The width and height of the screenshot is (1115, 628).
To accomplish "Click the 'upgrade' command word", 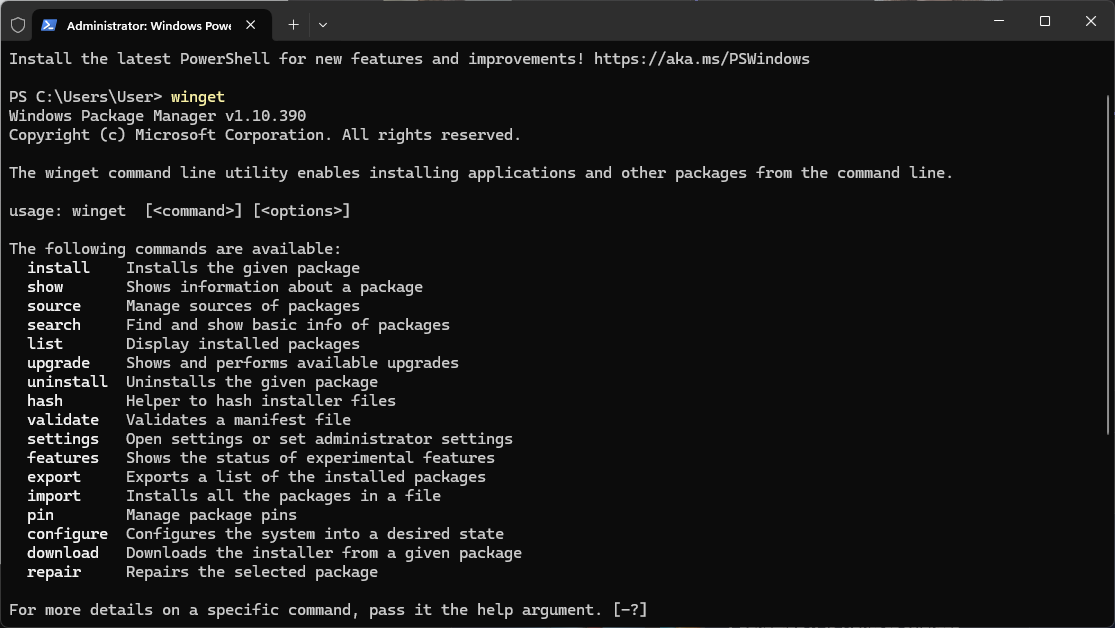I will click(x=58, y=363).
